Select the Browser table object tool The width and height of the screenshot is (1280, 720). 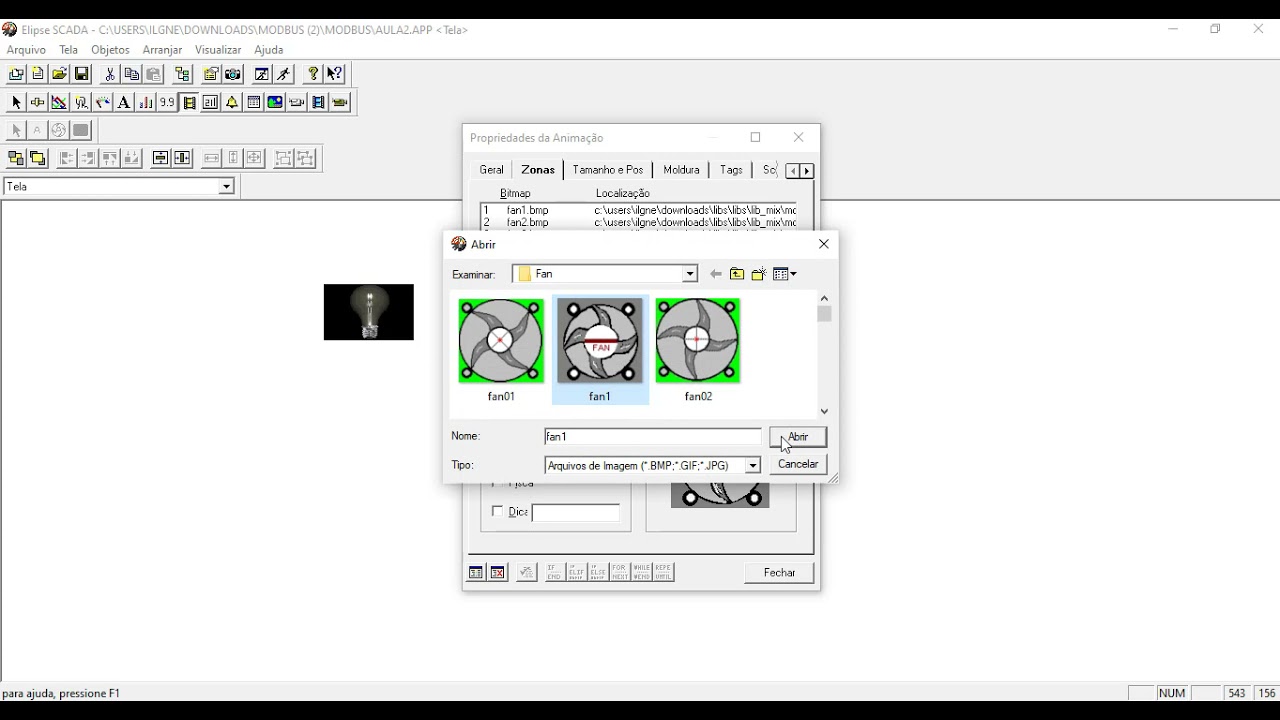pos(254,102)
